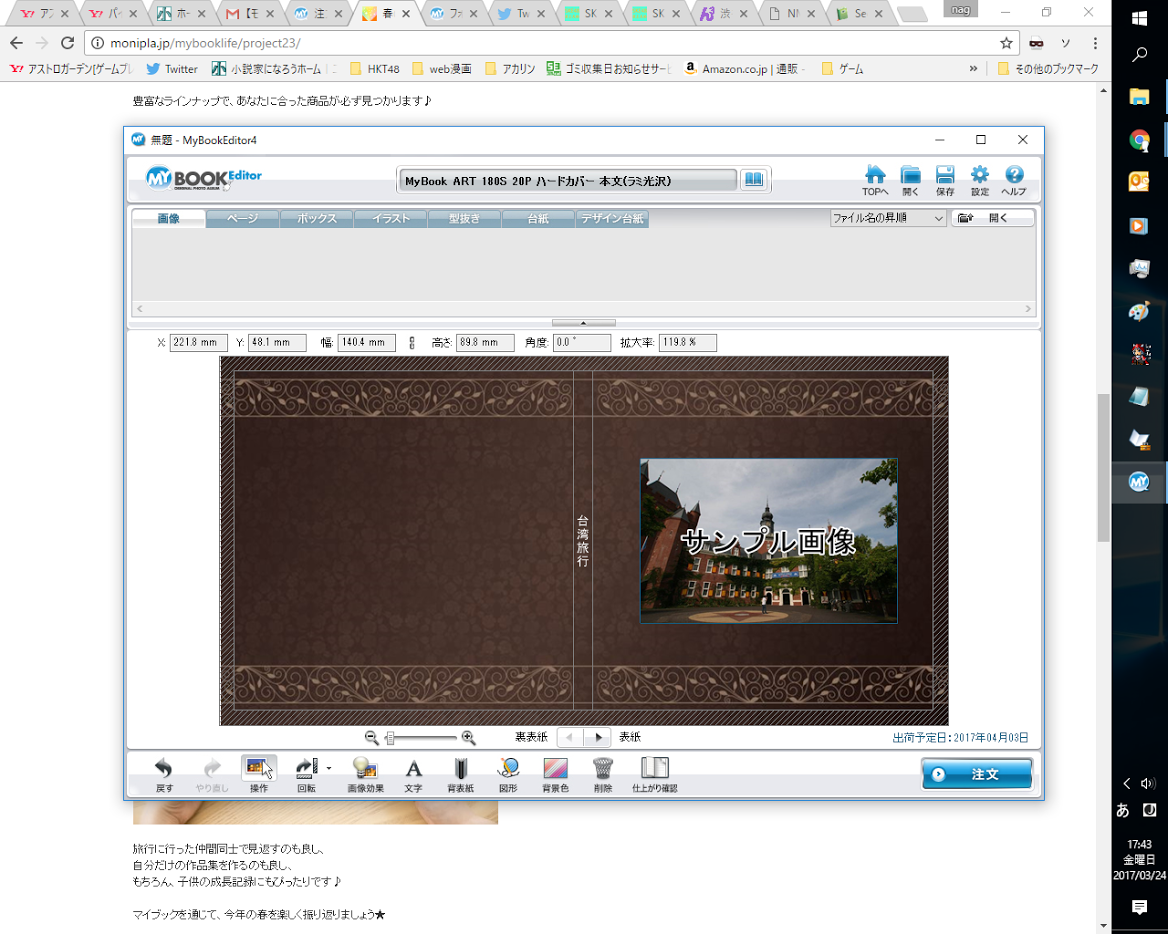The image size is (1168, 934).
Task: Open the dropdown arrow beside 回転
Action: [x=329, y=768]
